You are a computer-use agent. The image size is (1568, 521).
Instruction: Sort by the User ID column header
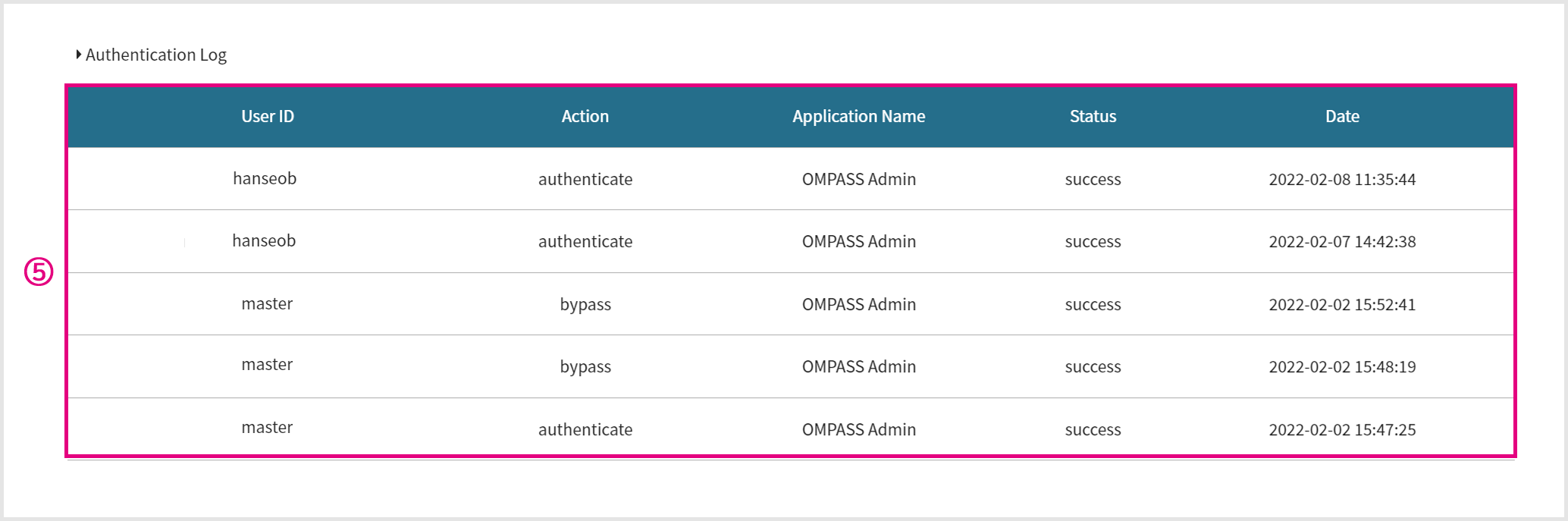268,116
